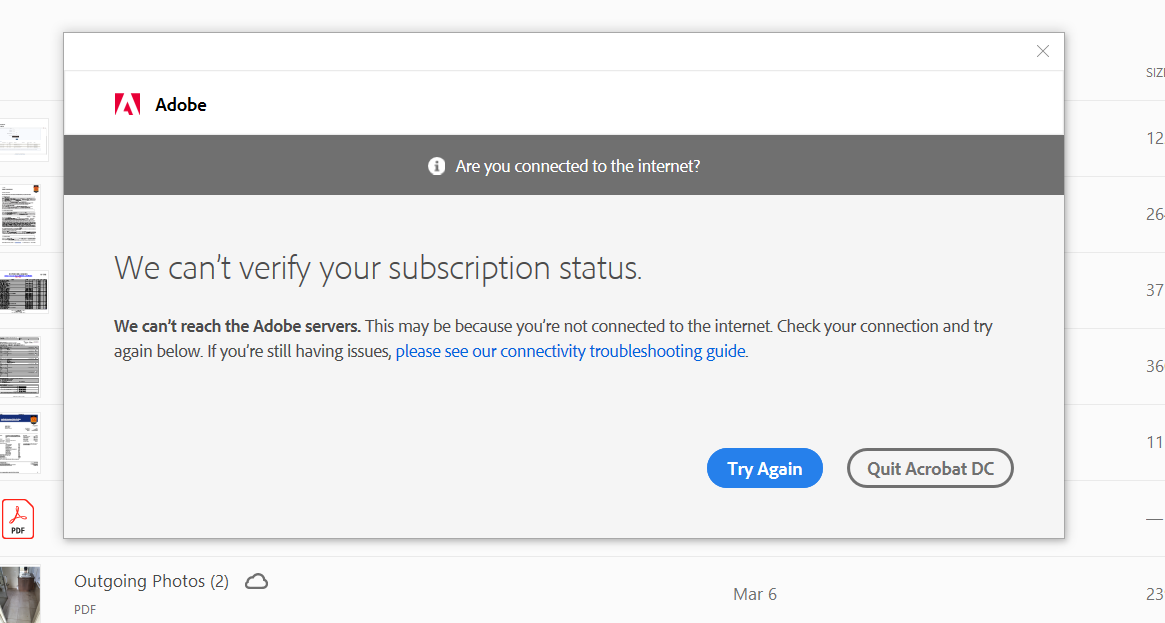
Task: Click the red Adobe PDF file icon in sidebar
Action: [x=18, y=518]
